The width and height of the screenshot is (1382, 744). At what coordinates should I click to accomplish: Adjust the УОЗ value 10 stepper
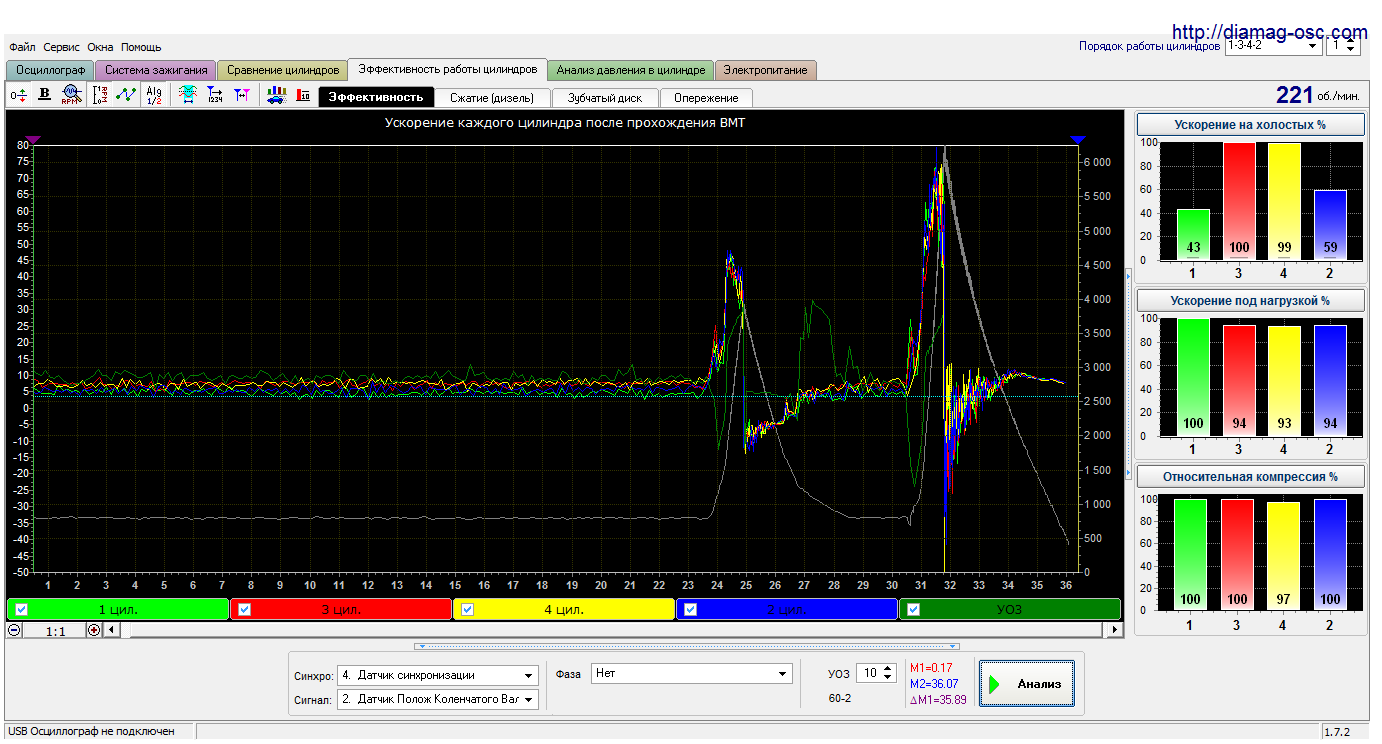tap(888, 674)
